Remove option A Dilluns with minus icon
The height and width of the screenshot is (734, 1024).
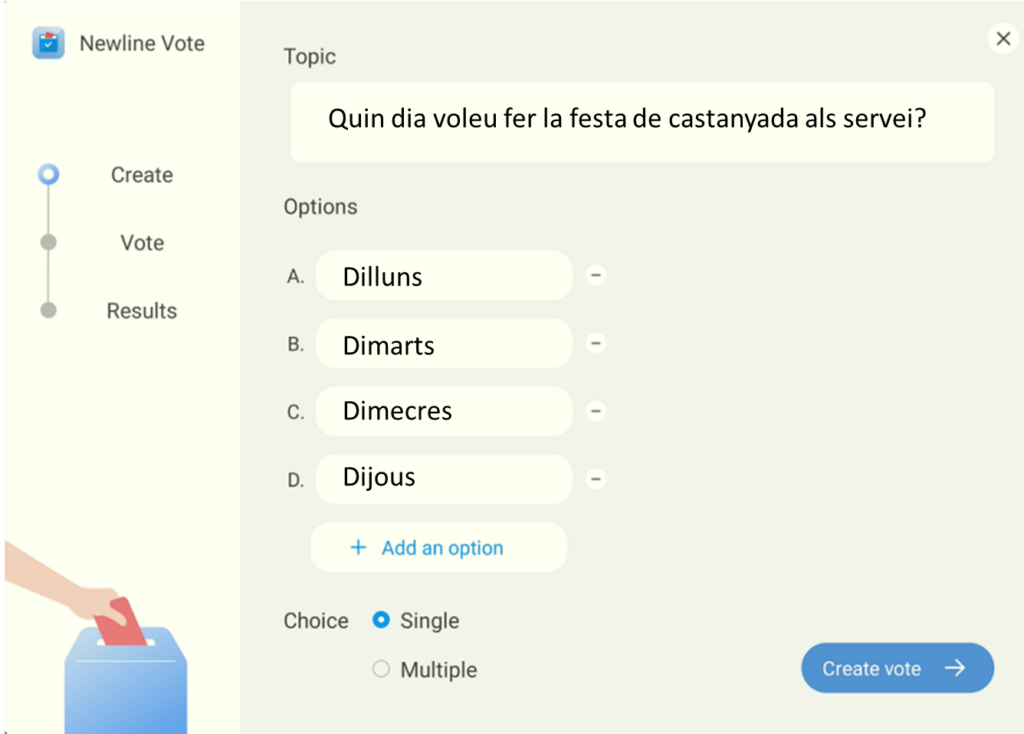(596, 276)
